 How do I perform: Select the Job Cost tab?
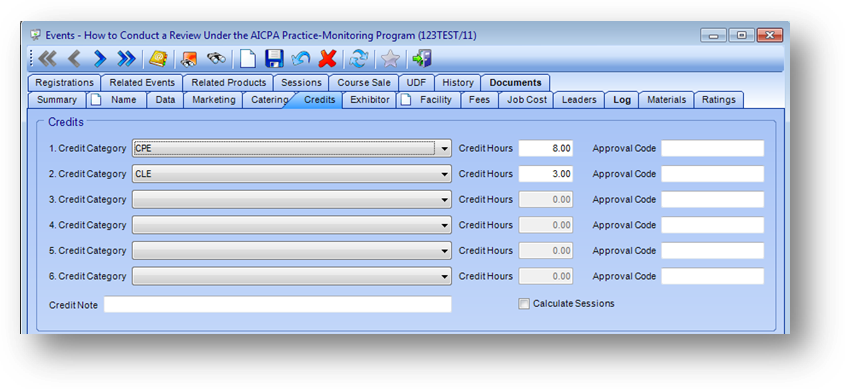click(x=527, y=100)
